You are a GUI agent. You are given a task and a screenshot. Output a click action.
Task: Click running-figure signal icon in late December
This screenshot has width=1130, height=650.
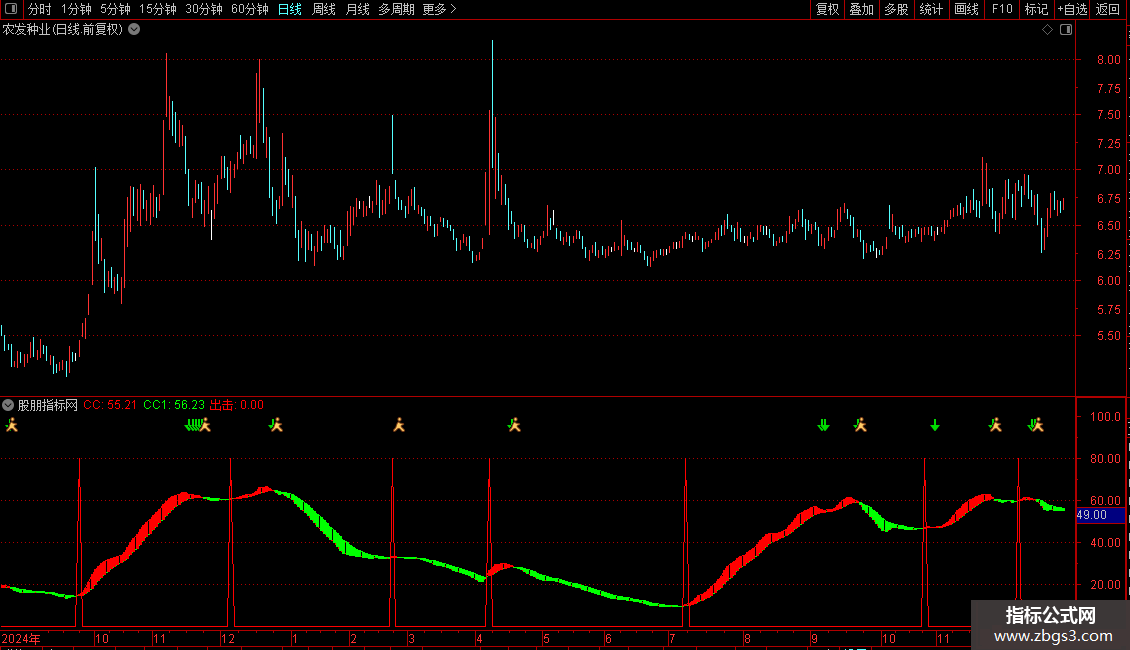click(276, 425)
